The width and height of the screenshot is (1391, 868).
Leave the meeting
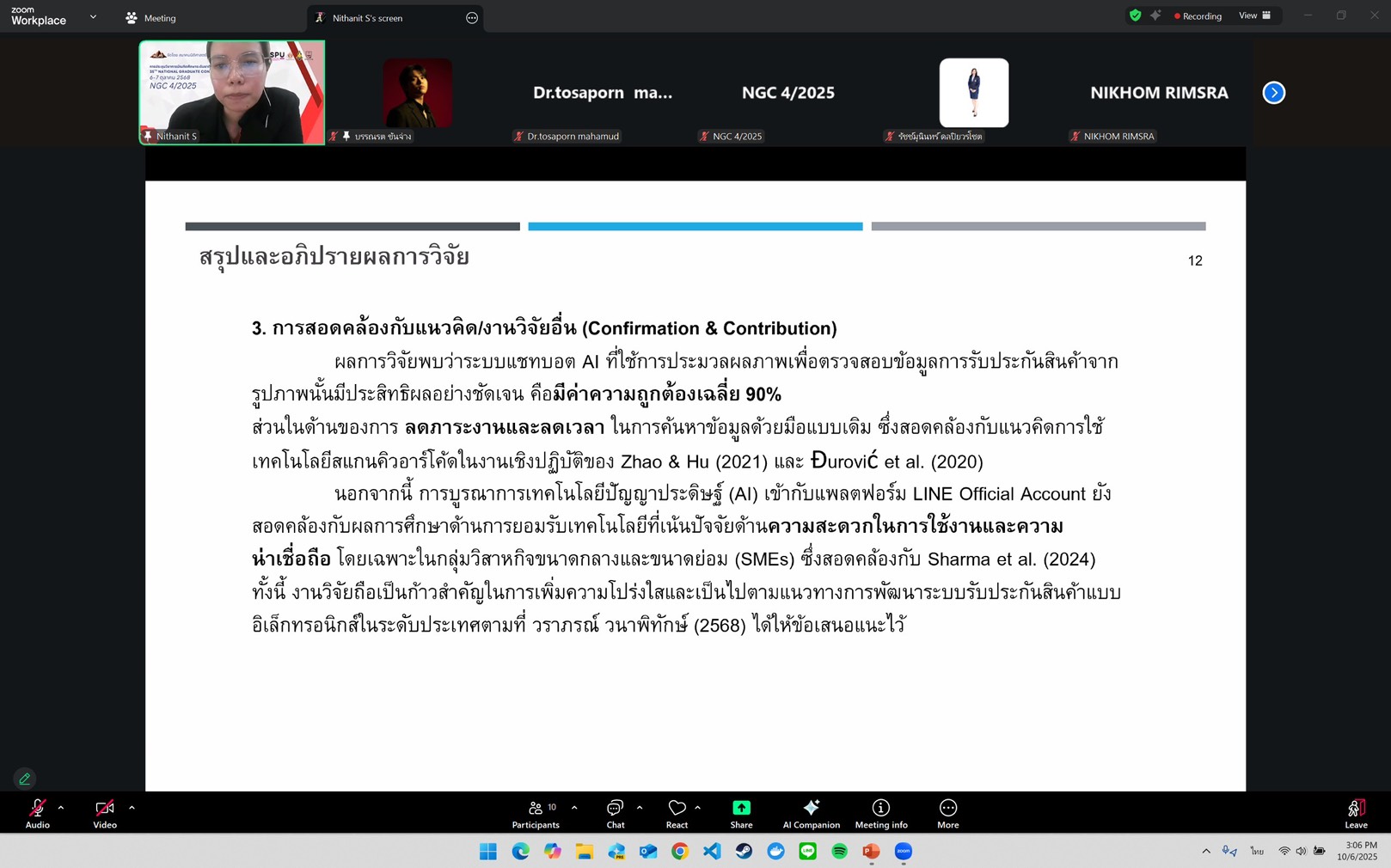(x=1356, y=813)
